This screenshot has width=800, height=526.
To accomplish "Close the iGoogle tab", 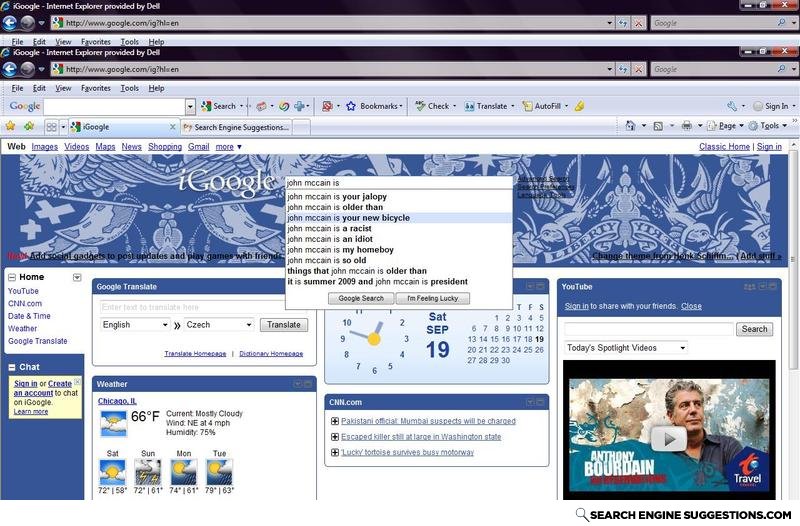I will [172, 127].
